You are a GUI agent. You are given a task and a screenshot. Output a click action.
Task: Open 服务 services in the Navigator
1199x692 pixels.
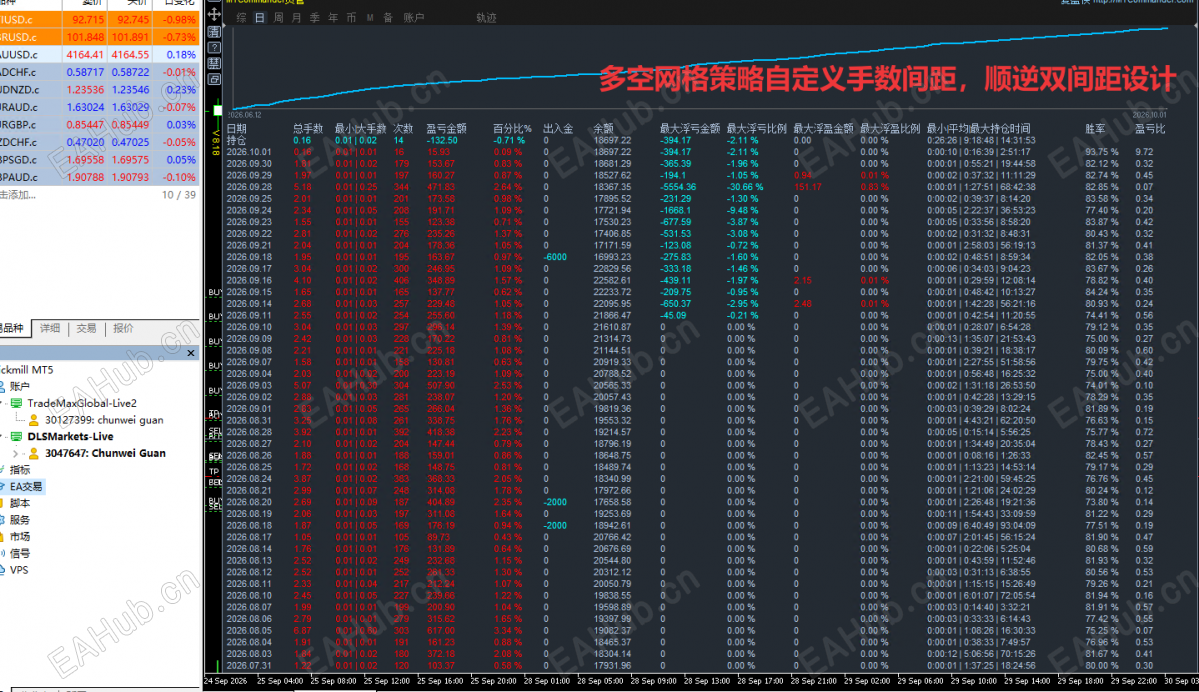pyautogui.click(x=20, y=520)
